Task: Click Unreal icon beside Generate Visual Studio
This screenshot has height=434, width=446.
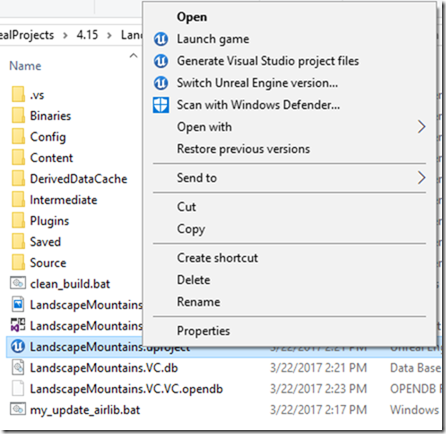Action: [161, 61]
